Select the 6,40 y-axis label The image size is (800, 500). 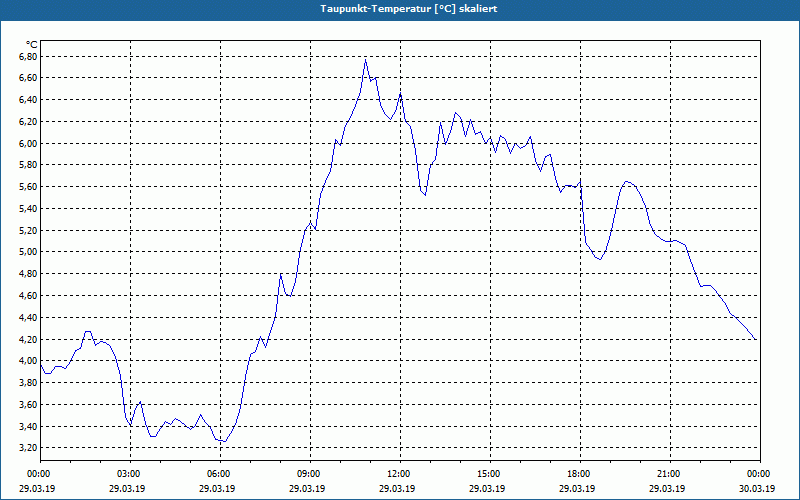click(28, 99)
